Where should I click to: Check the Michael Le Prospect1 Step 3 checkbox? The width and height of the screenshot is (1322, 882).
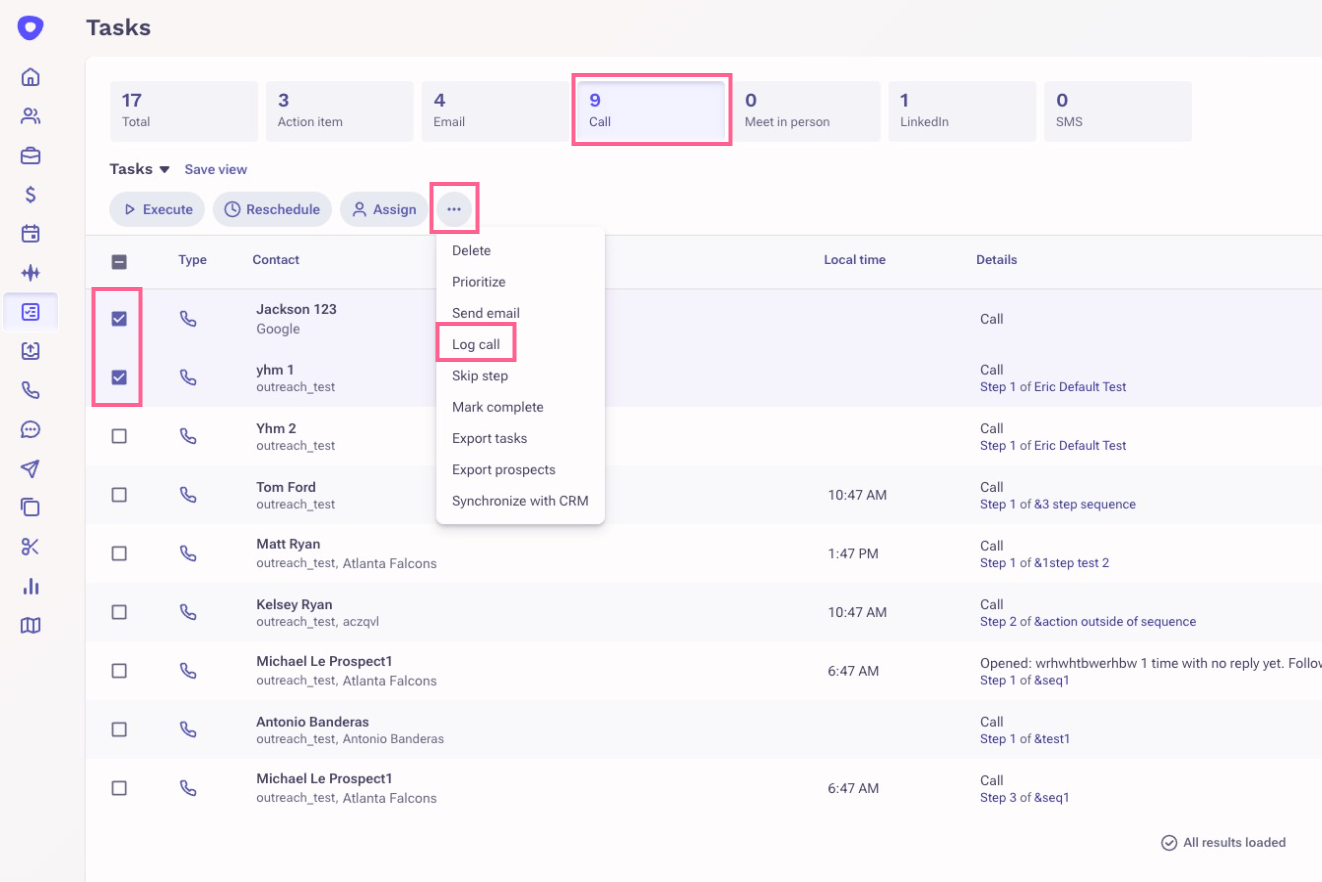pyautogui.click(x=119, y=788)
